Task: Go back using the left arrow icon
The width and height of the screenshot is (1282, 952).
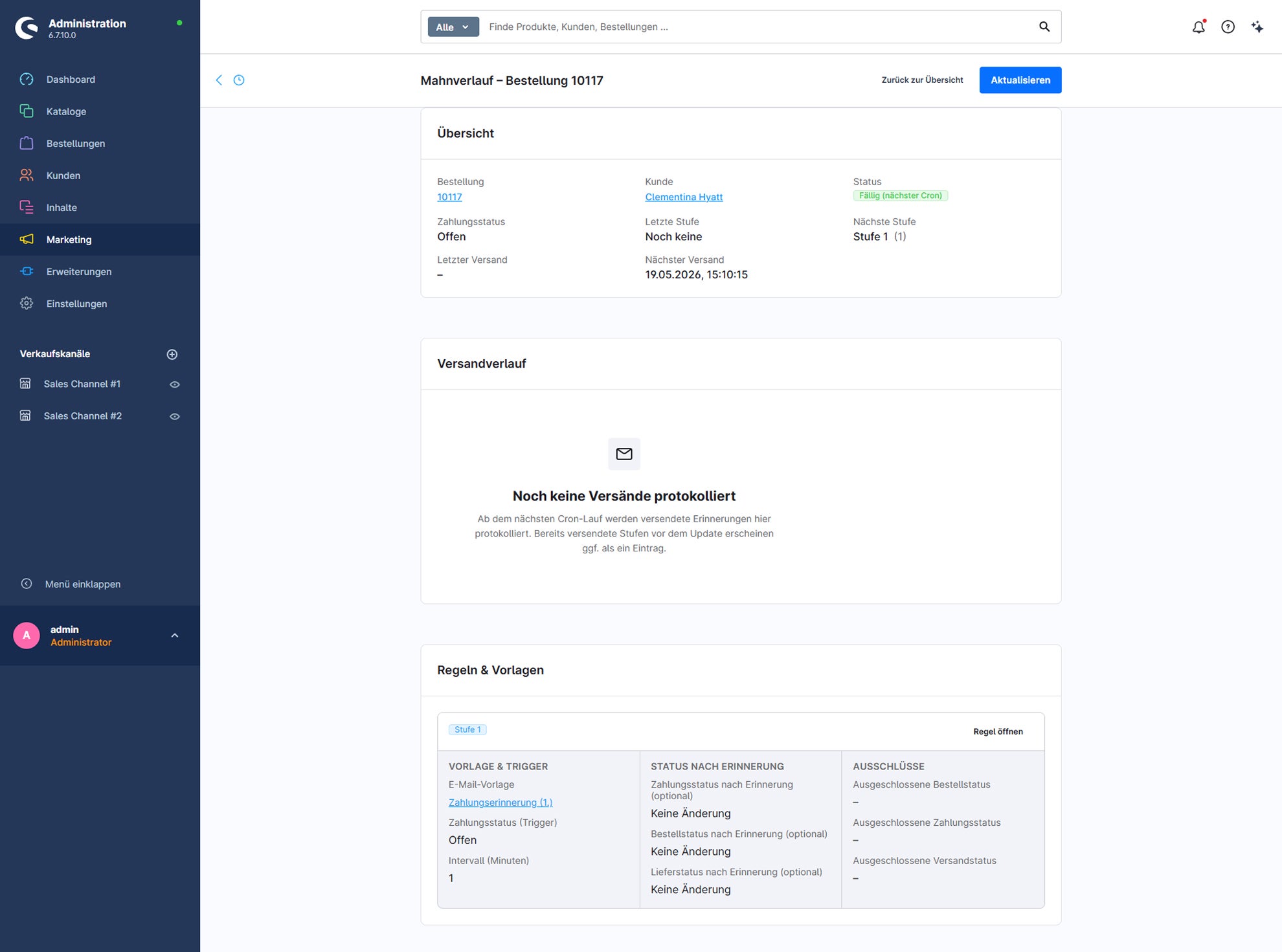Action: click(219, 80)
